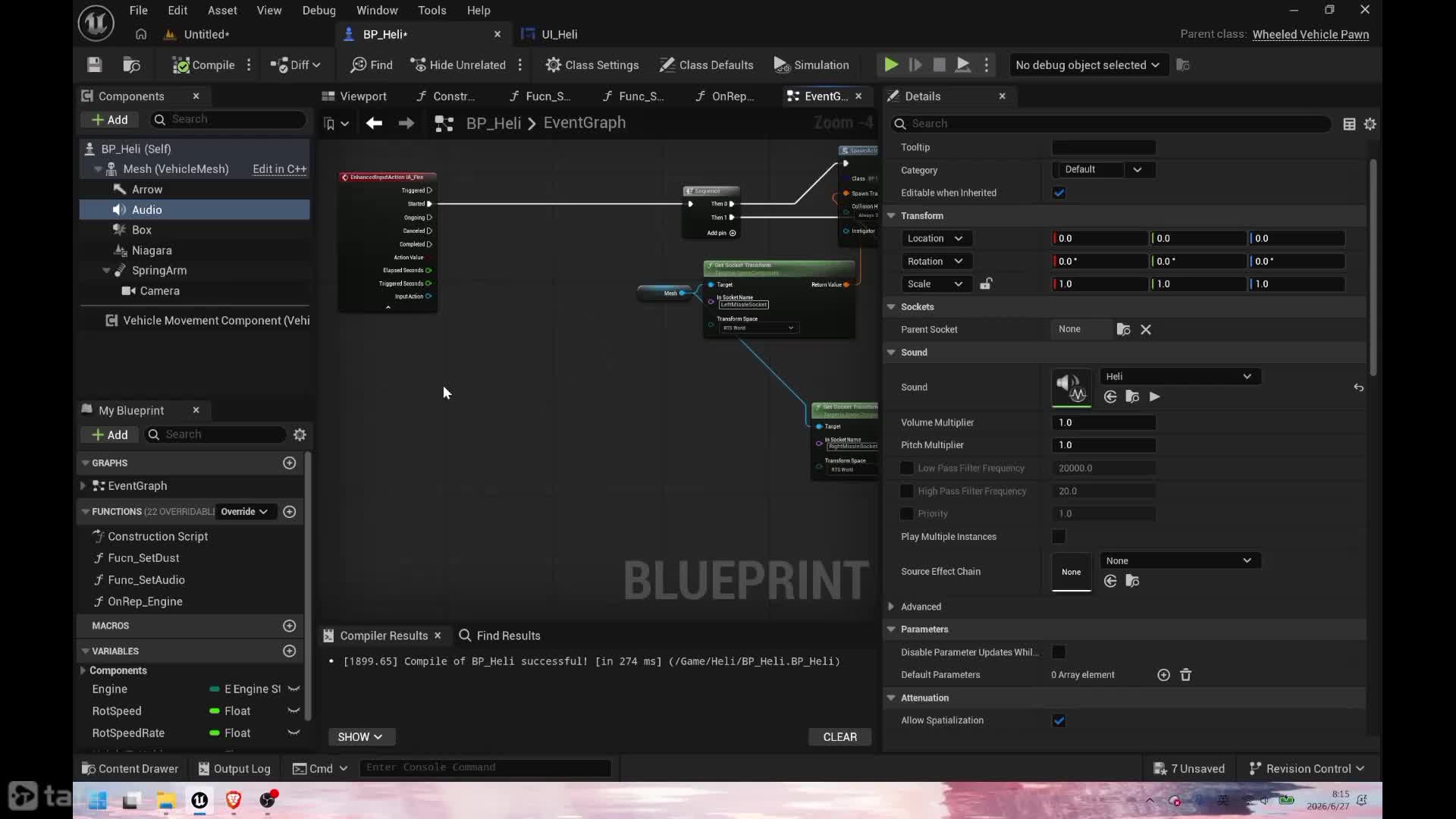Open play options three-dot menu

[987, 65]
